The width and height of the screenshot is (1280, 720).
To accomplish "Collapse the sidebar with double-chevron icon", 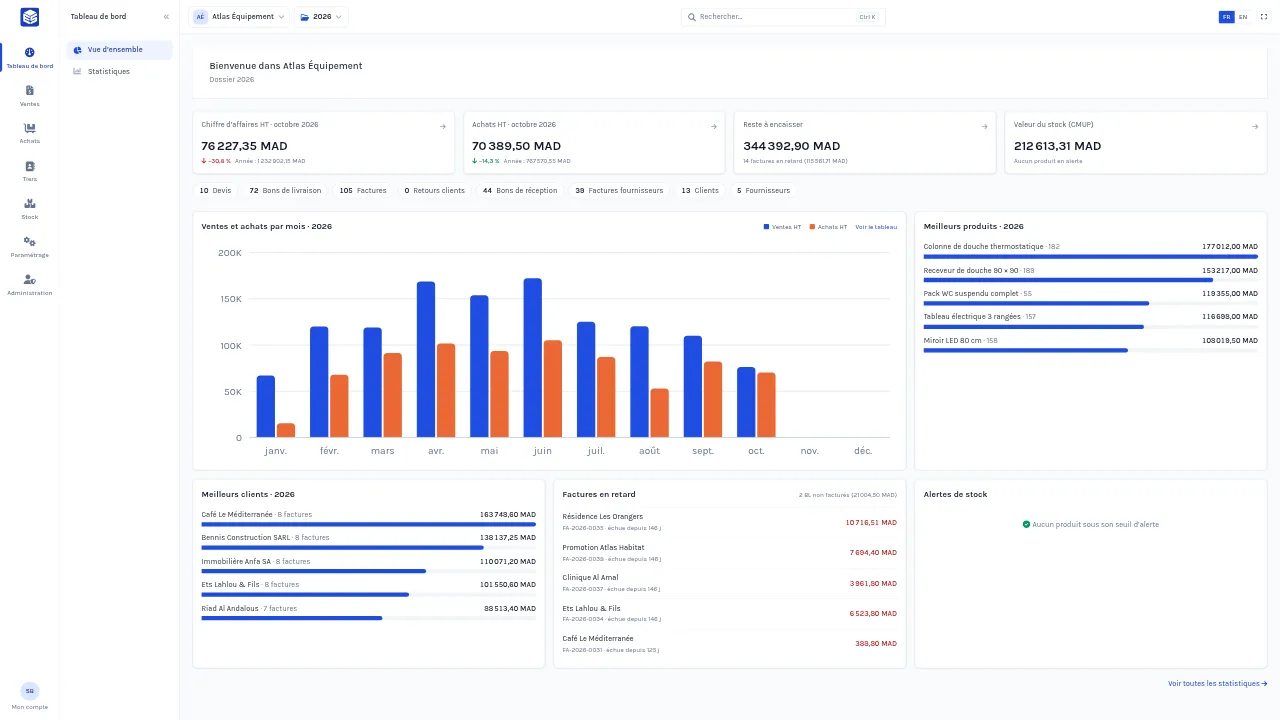I will coord(166,17).
